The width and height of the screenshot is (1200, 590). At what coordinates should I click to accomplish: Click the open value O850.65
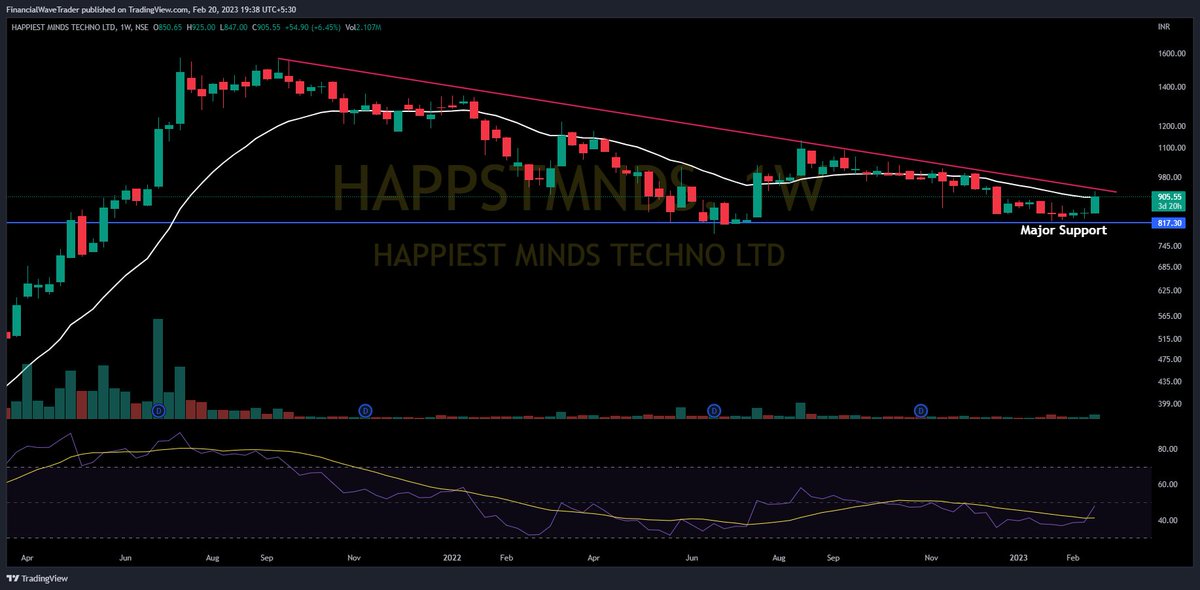pyautogui.click(x=169, y=26)
